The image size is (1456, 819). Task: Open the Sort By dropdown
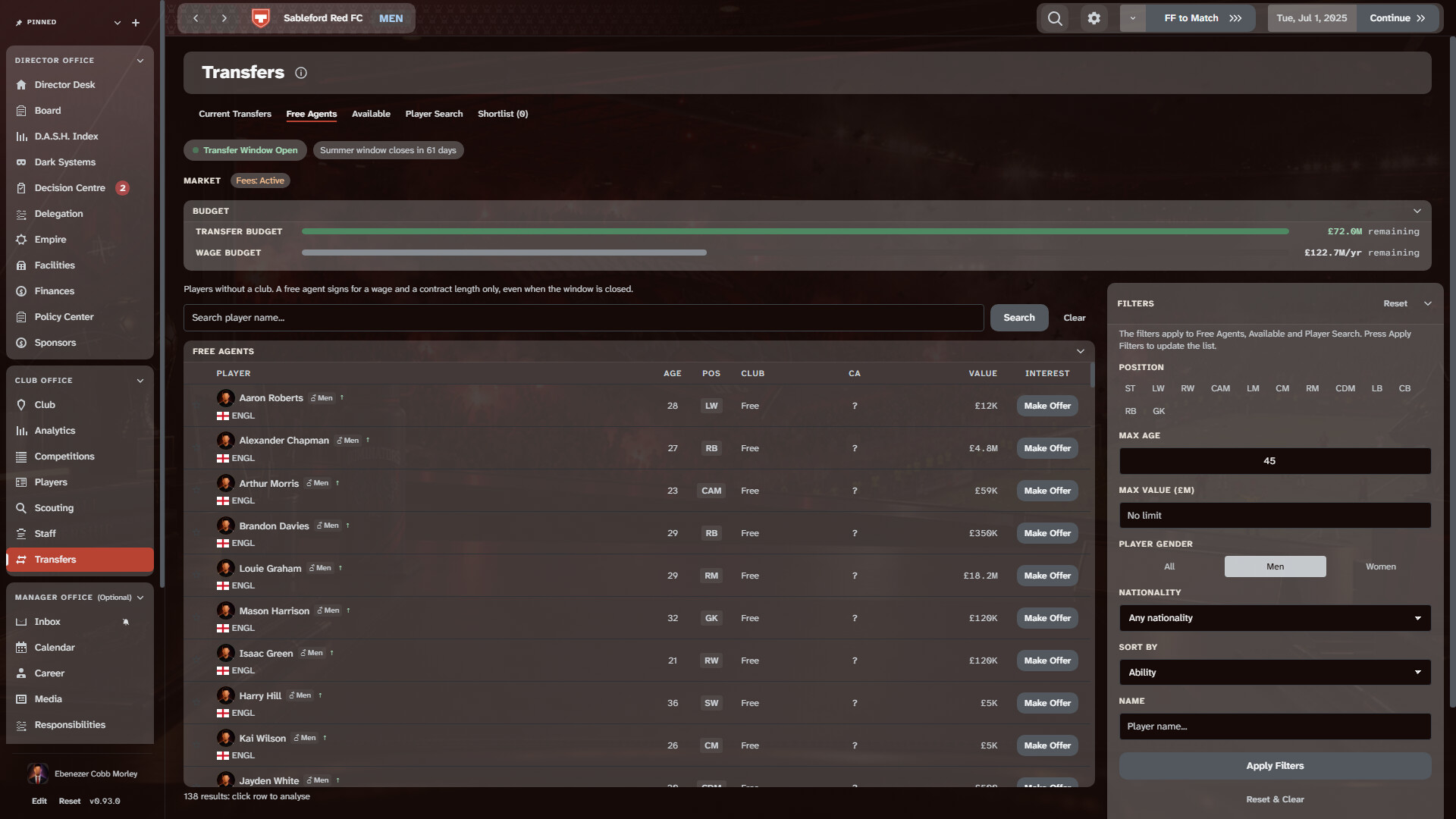click(x=1275, y=673)
